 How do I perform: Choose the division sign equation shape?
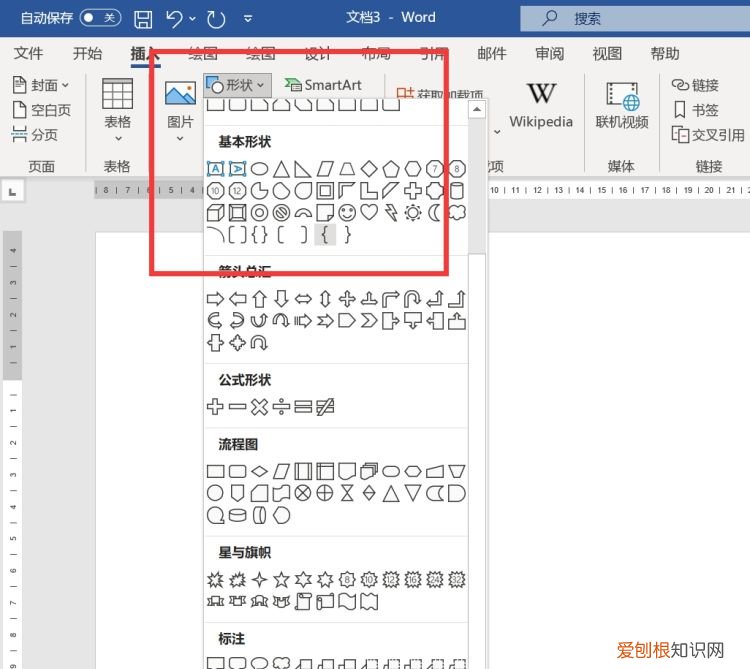tap(281, 407)
